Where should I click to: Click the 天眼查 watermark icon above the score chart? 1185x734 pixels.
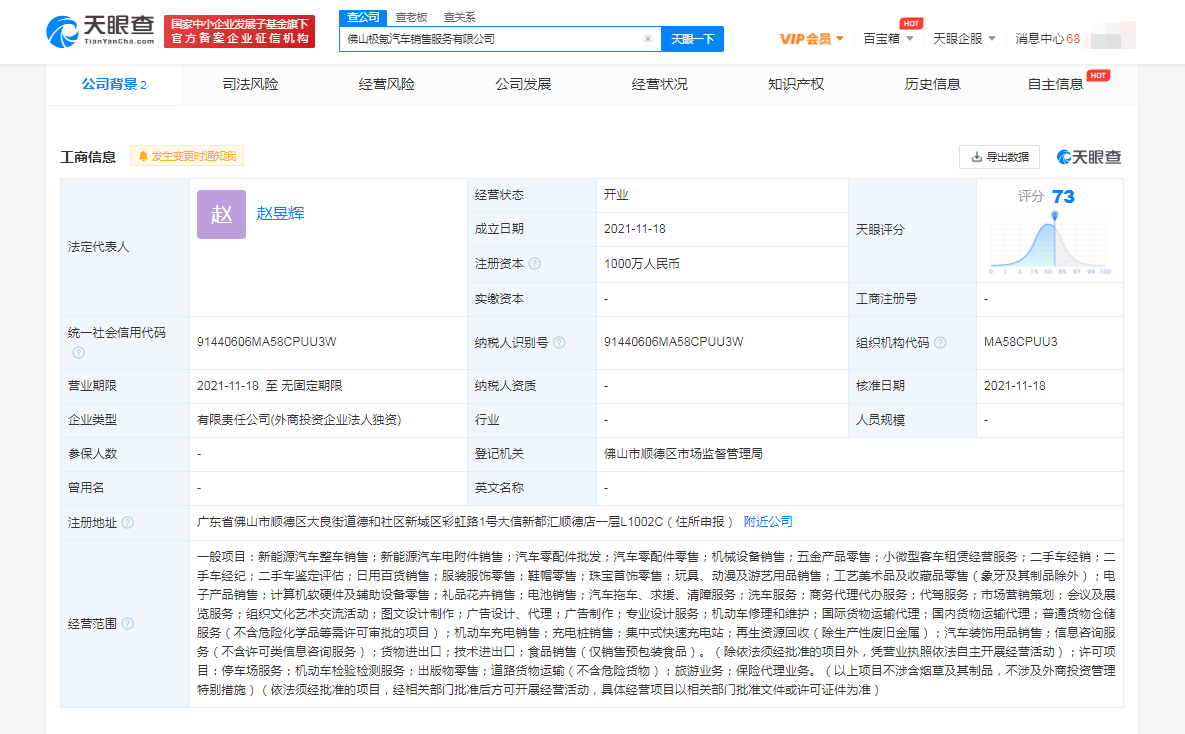click(1063, 157)
